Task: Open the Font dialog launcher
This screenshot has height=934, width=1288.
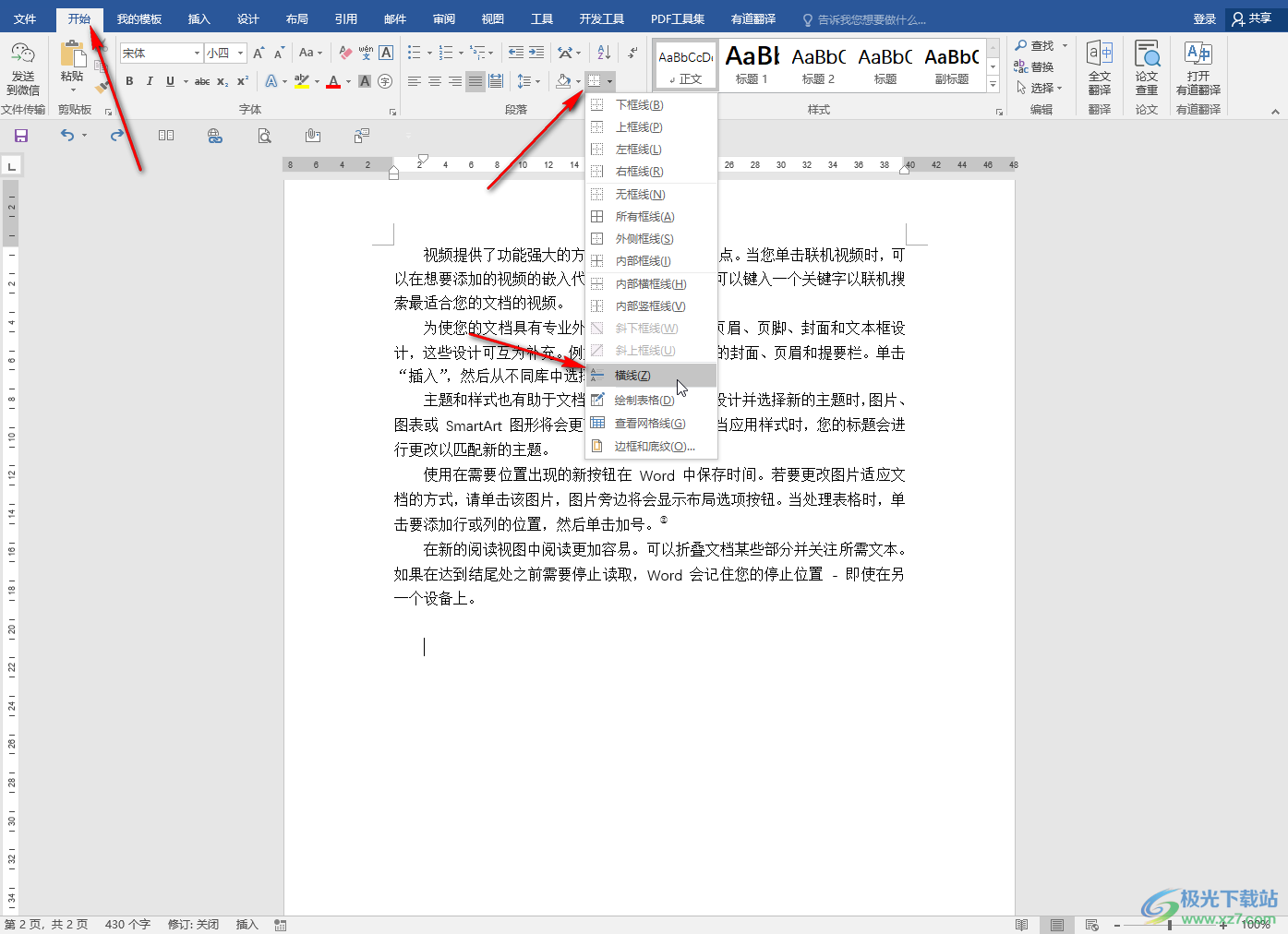Action: pyautogui.click(x=393, y=112)
